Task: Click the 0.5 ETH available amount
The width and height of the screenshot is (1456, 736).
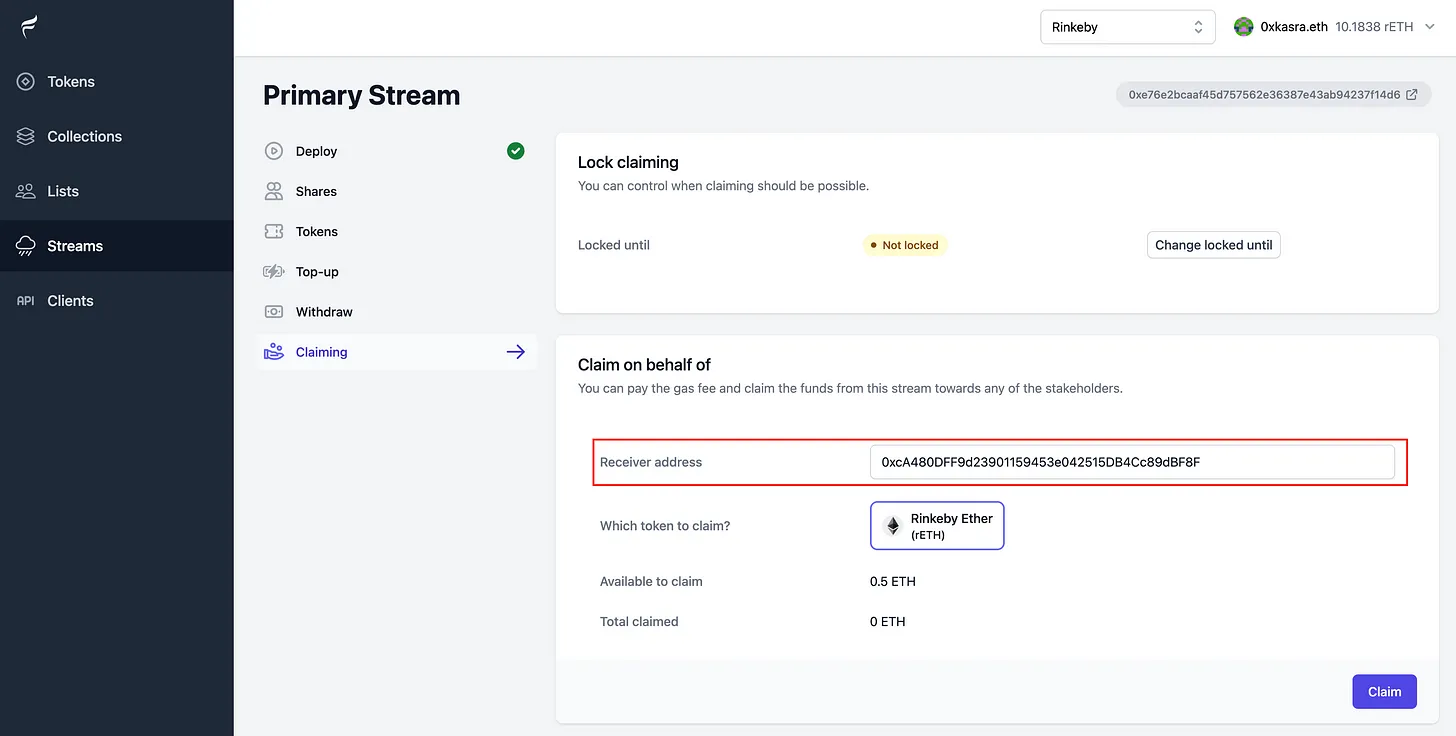Action: (893, 581)
